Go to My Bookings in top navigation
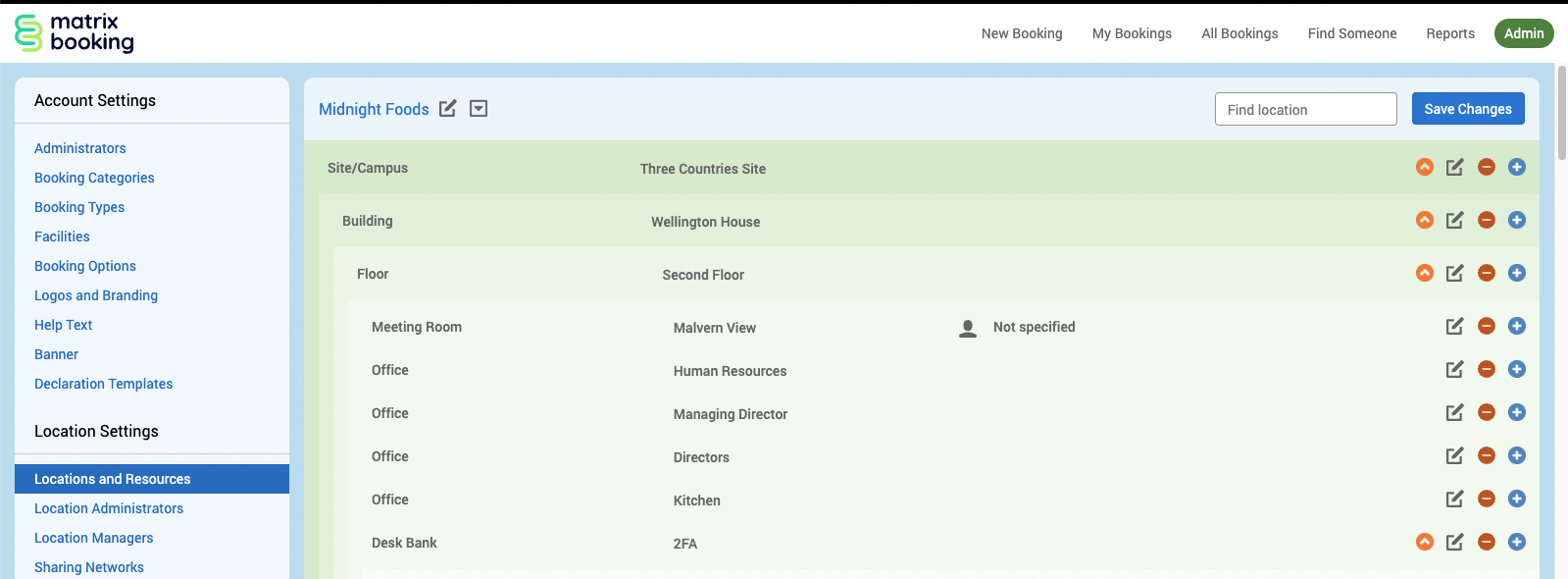The image size is (1568, 579). tap(1132, 33)
